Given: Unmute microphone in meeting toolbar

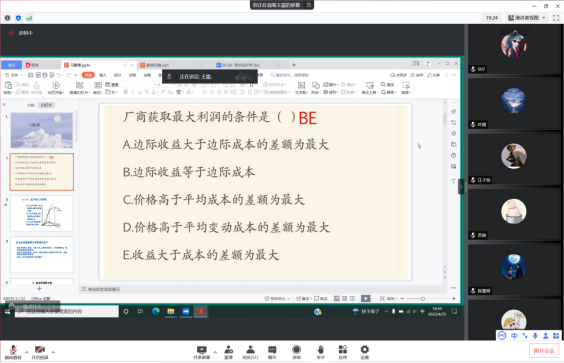Looking at the screenshot, I should (x=13, y=351).
